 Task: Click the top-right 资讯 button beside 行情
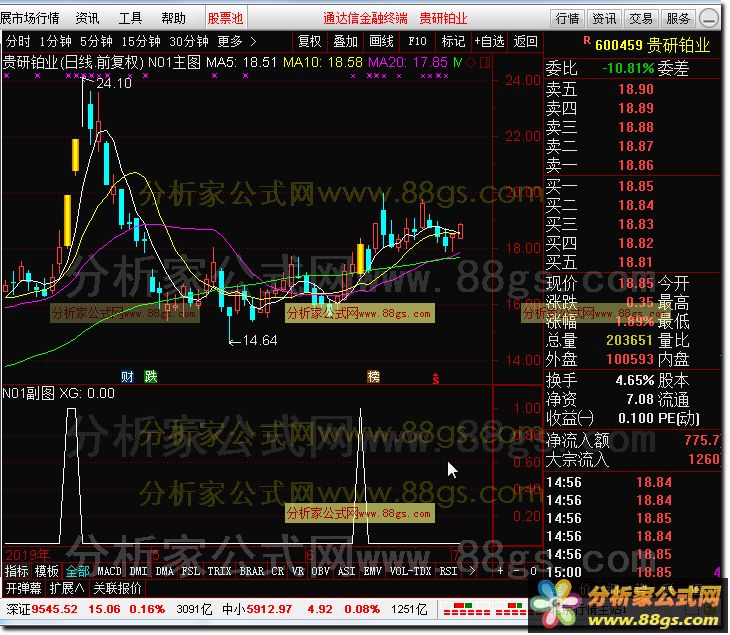pos(604,19)
